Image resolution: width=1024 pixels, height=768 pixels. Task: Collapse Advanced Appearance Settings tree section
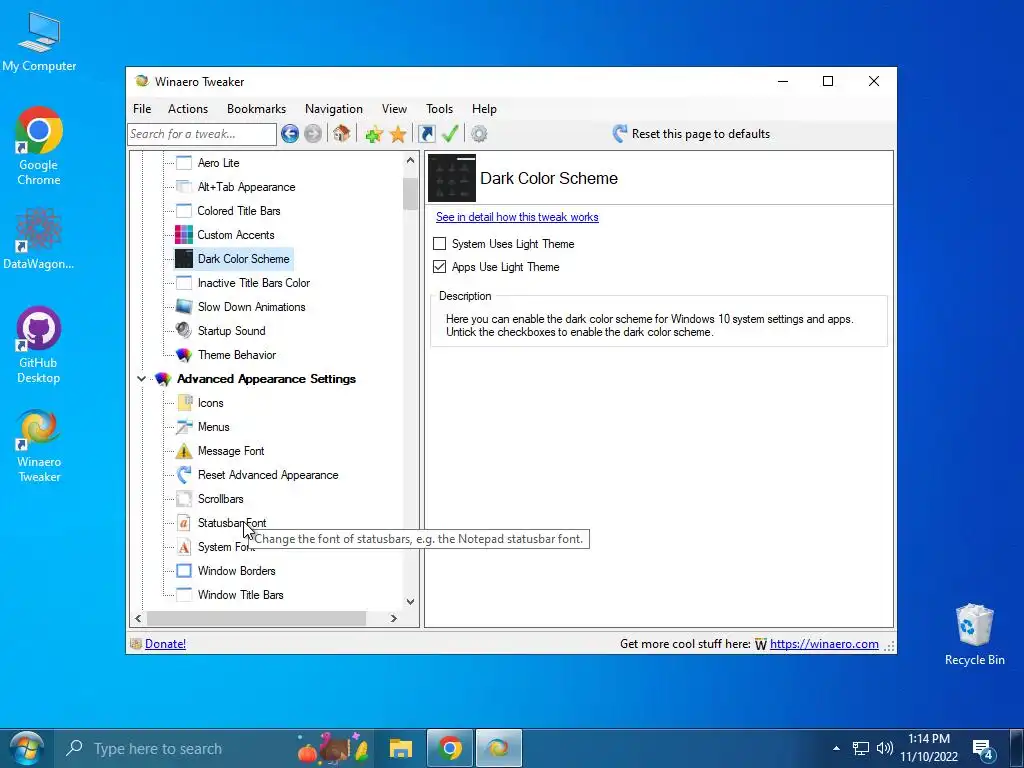pyautogui.click(x=141, y=379)
